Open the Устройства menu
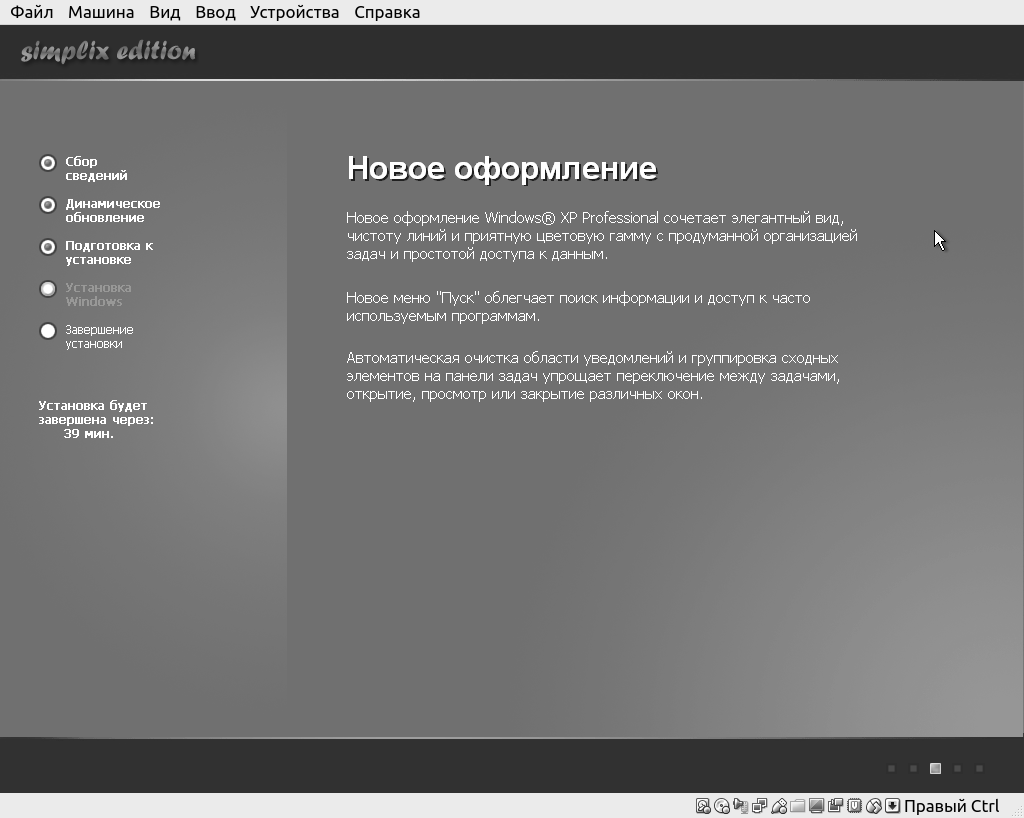Screen dimensions: 1024x818 [x=294, y=12]
